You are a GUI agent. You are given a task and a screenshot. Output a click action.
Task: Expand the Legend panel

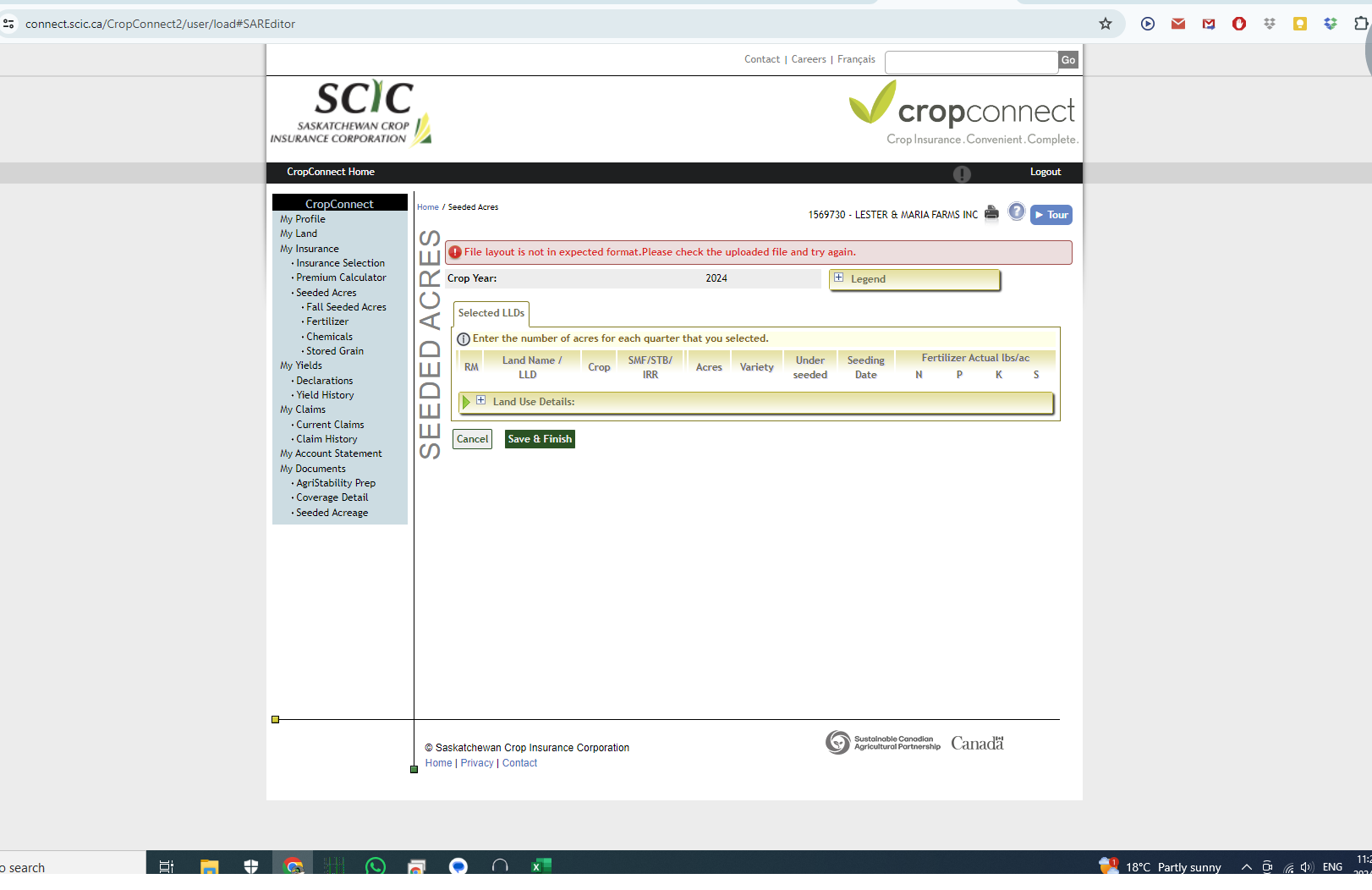click(x=839, y=278)
